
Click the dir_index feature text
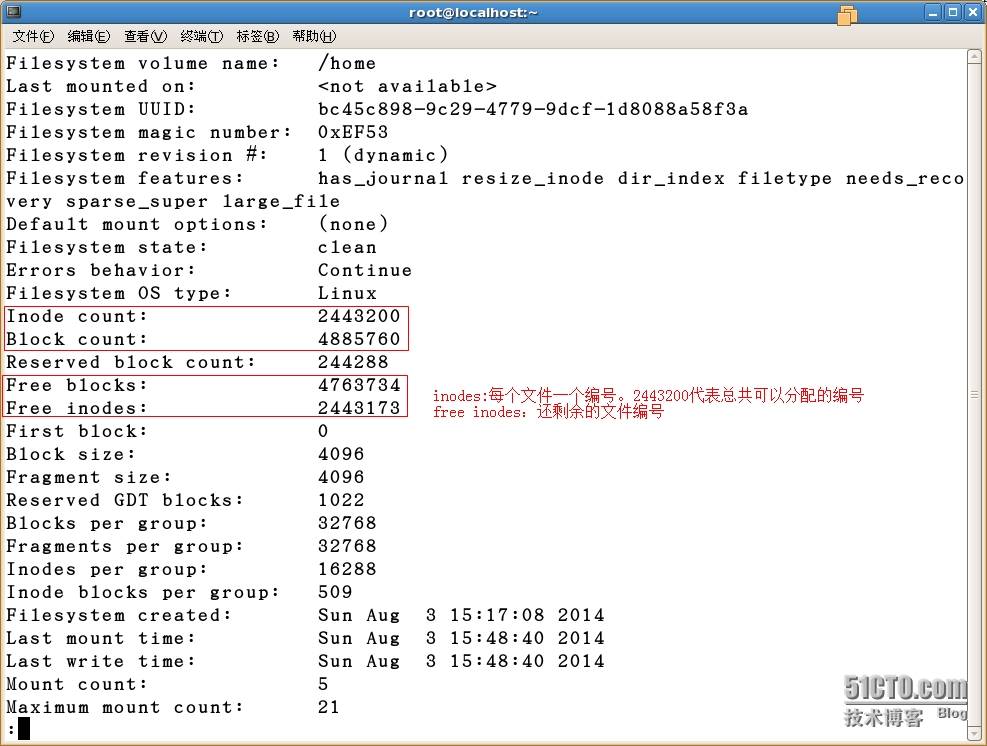pyautogui.click(x=671, y=179)
